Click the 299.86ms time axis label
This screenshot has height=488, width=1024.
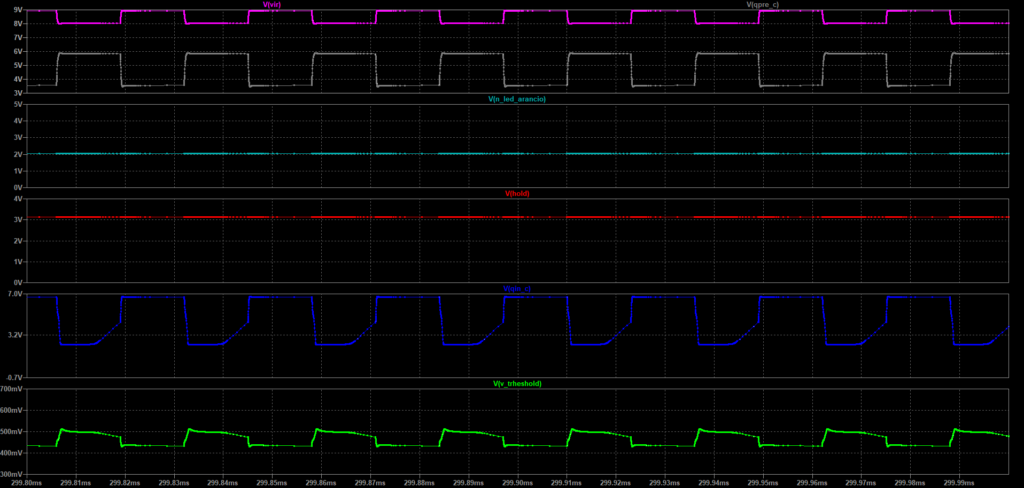(321, 483)
